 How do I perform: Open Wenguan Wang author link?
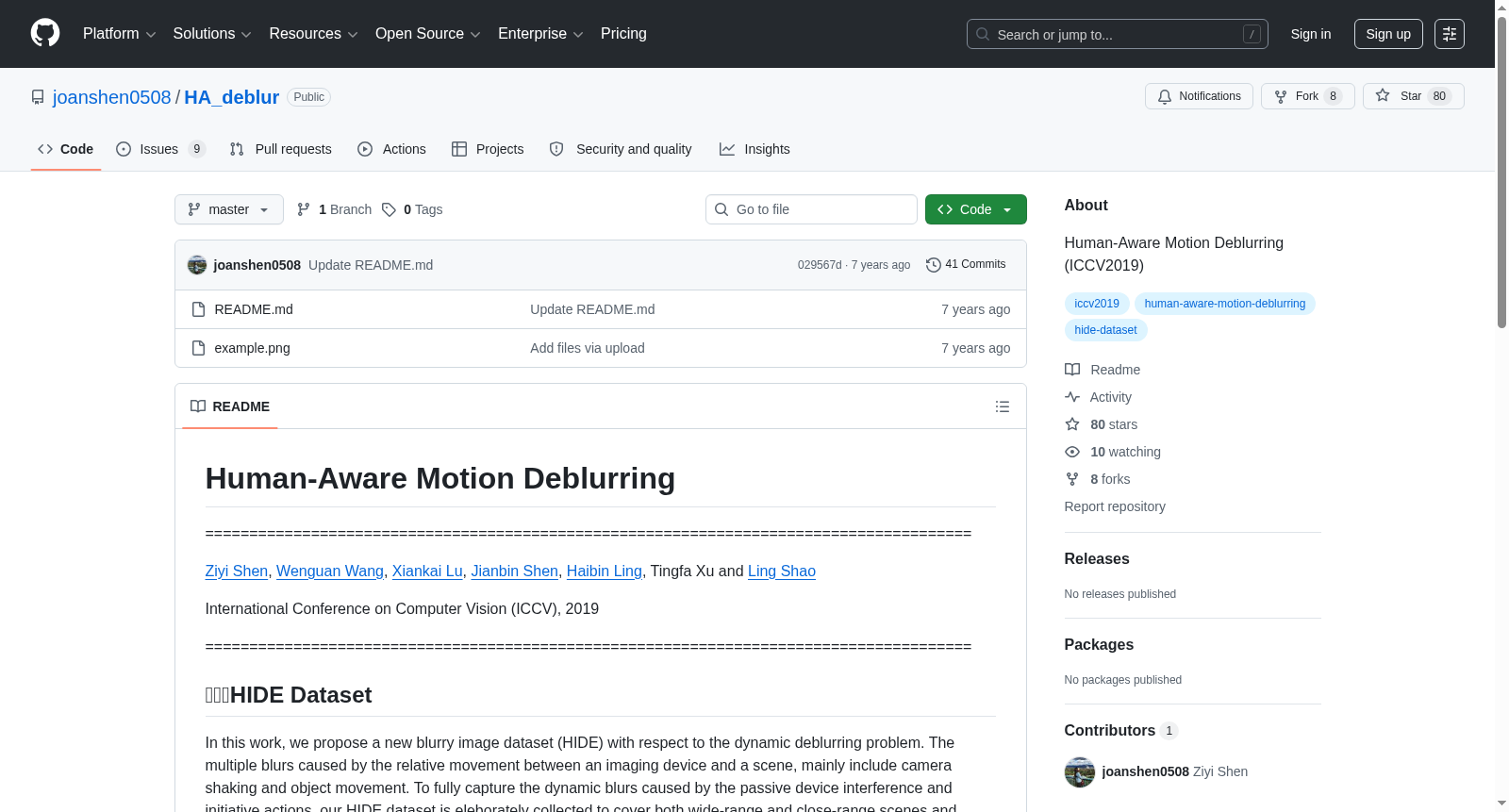[x=330, y=572]
